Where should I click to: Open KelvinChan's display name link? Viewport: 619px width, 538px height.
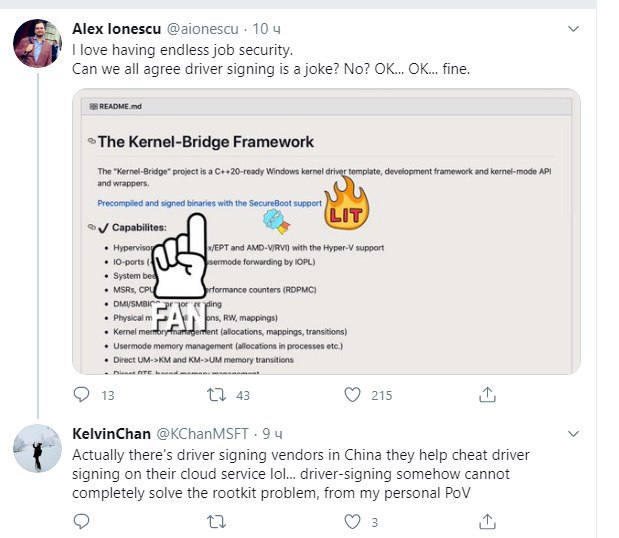point(111,435)
